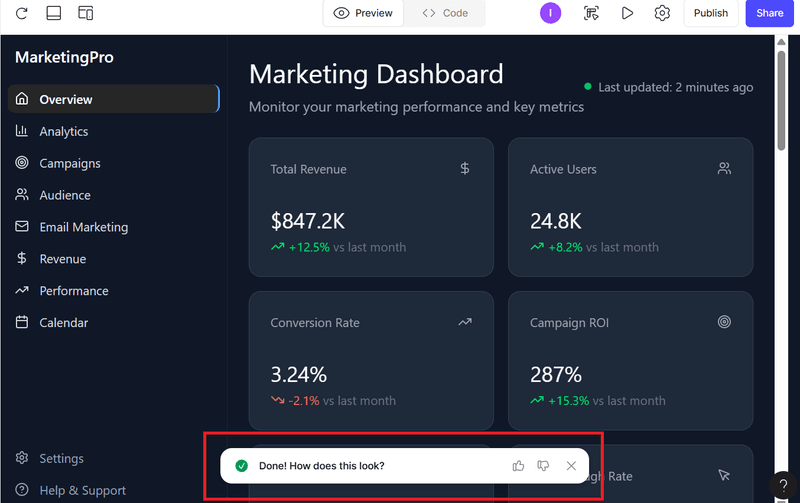Toggle the device preview layout icon
This screenshot has width=800, height=503.
click(86, 13)
